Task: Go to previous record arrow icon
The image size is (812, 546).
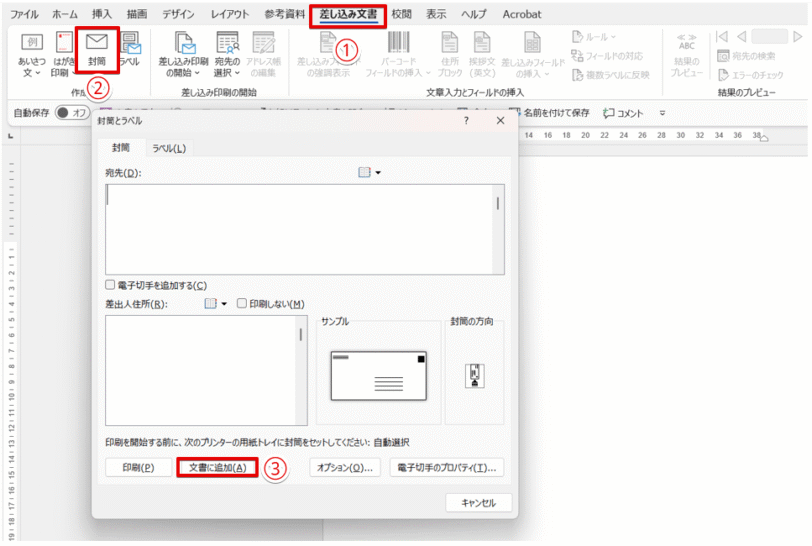Action: (742, 37)
